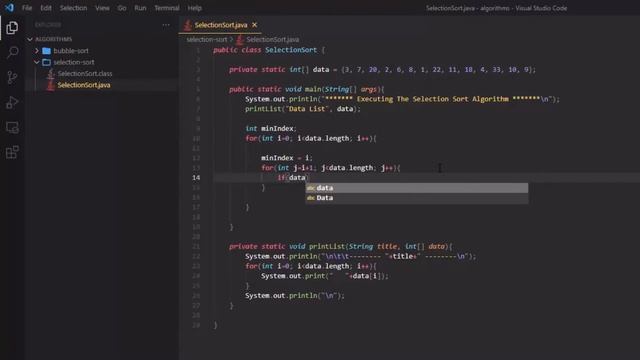Open the View menu
Viewport: 640px width, 360px height.
click(x=102, y=8)
